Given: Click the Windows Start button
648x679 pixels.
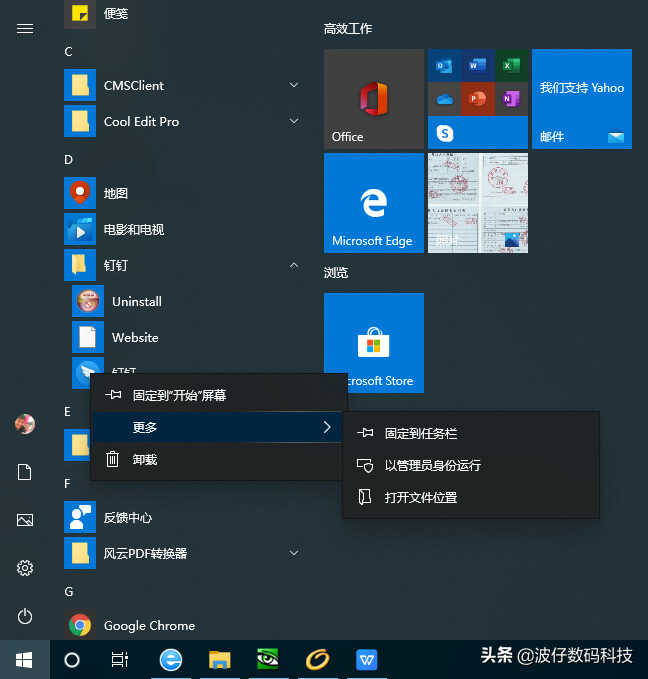Looking at the screenshot, I should (24, 660).
